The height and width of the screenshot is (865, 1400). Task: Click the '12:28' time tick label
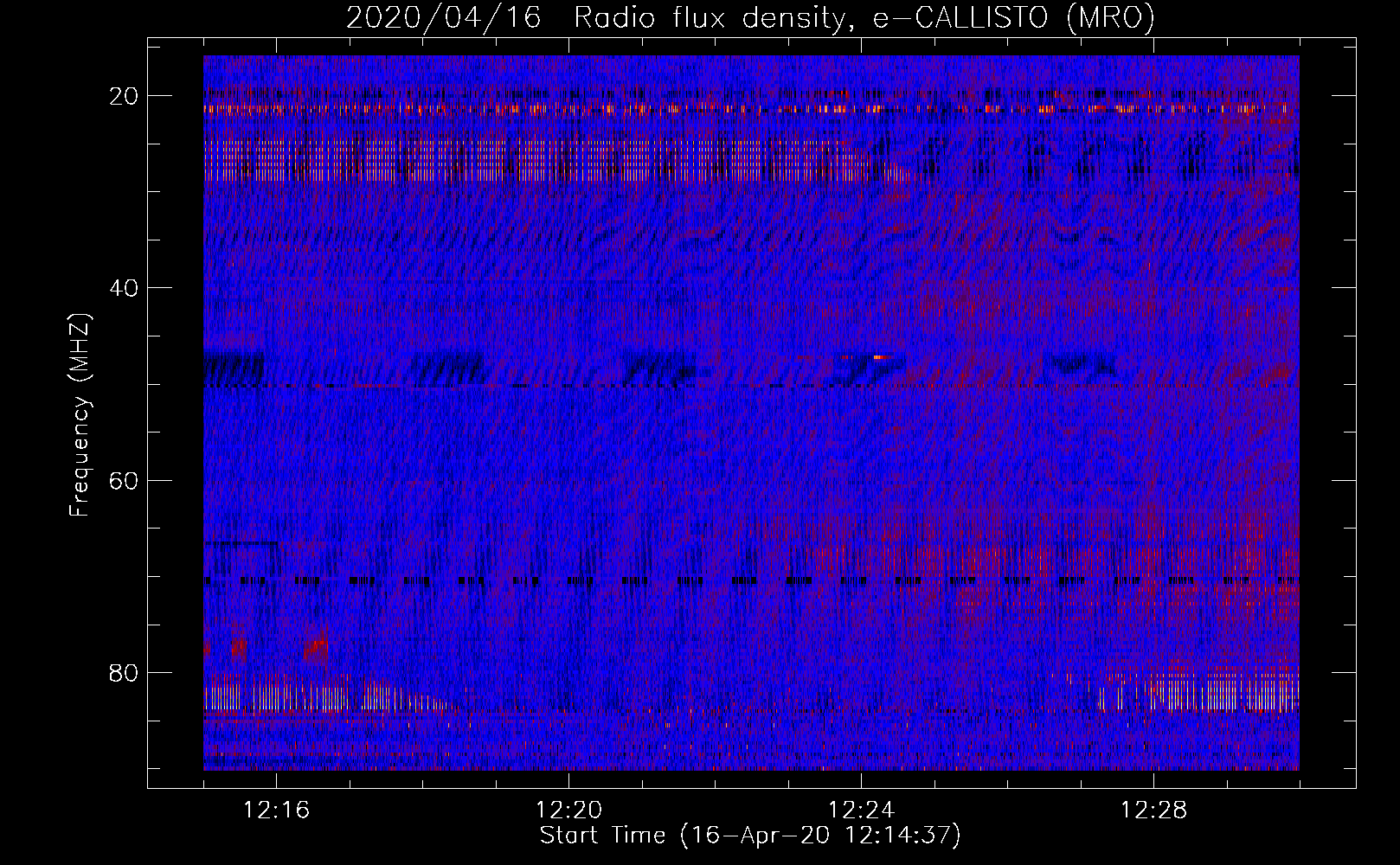coord(1154,811)
